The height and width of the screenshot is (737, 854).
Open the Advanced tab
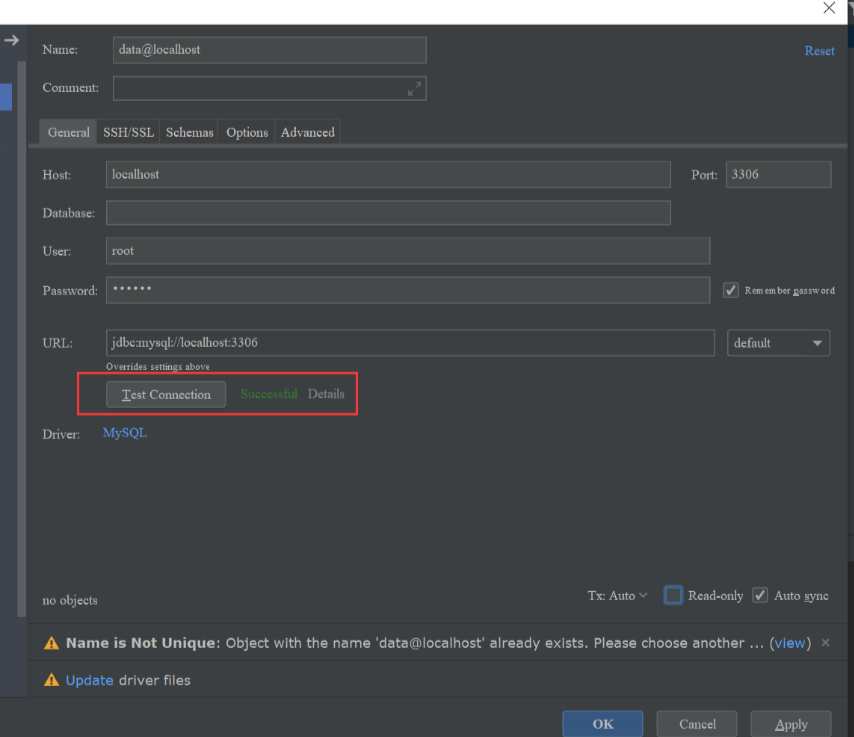click(x=308, y=132)
